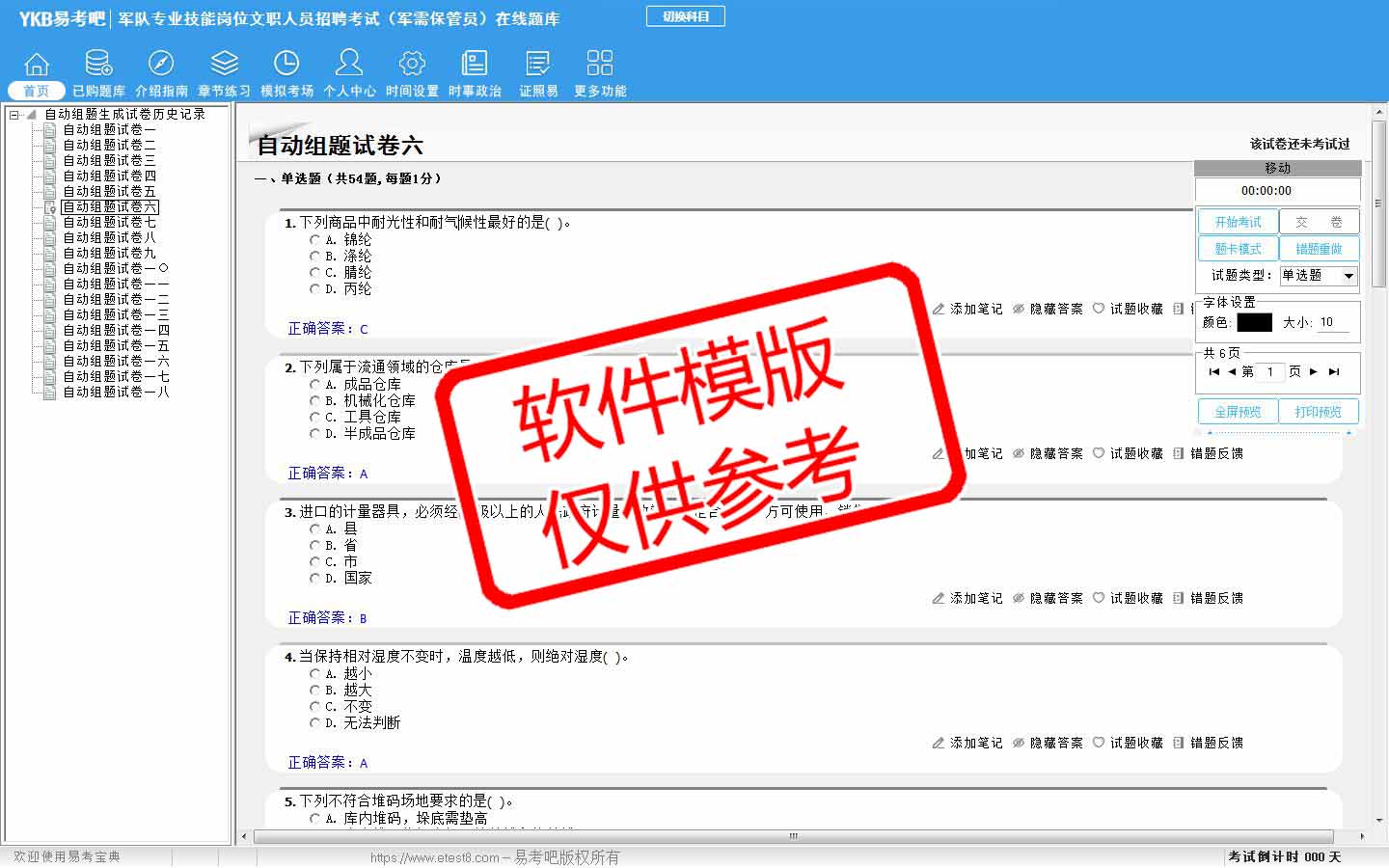The width and height of the screenshot is (1389, 868).
Task: Select option C 不变 in question 4
Action: 314,706
